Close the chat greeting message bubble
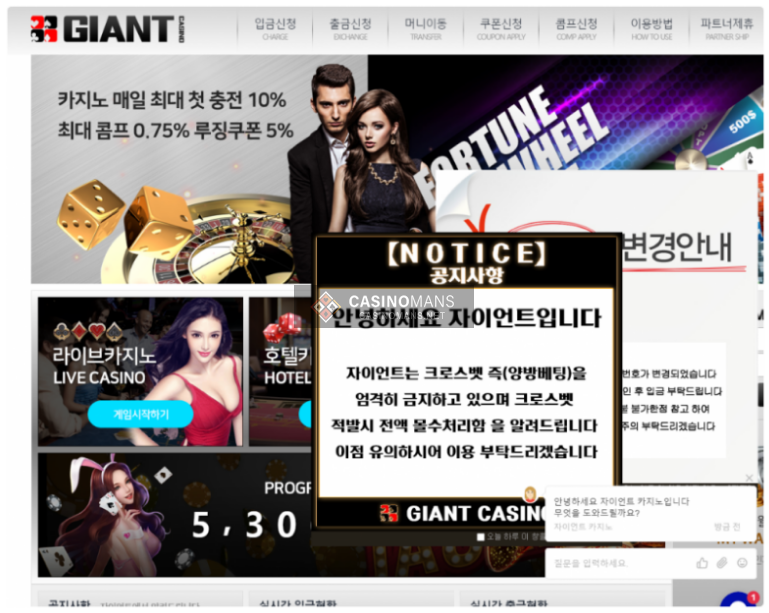The image size is (769, 613). (x=749, y=478)
